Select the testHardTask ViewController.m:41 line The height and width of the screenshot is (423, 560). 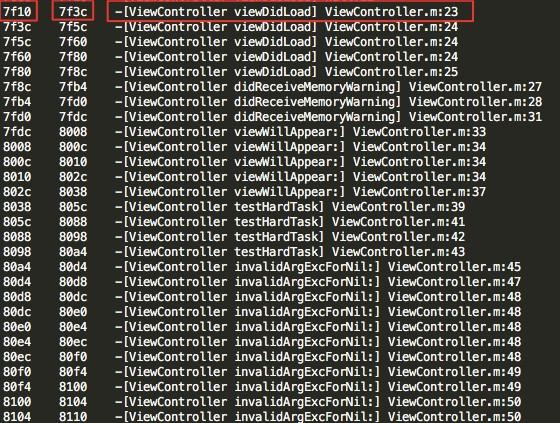(290, 222)
